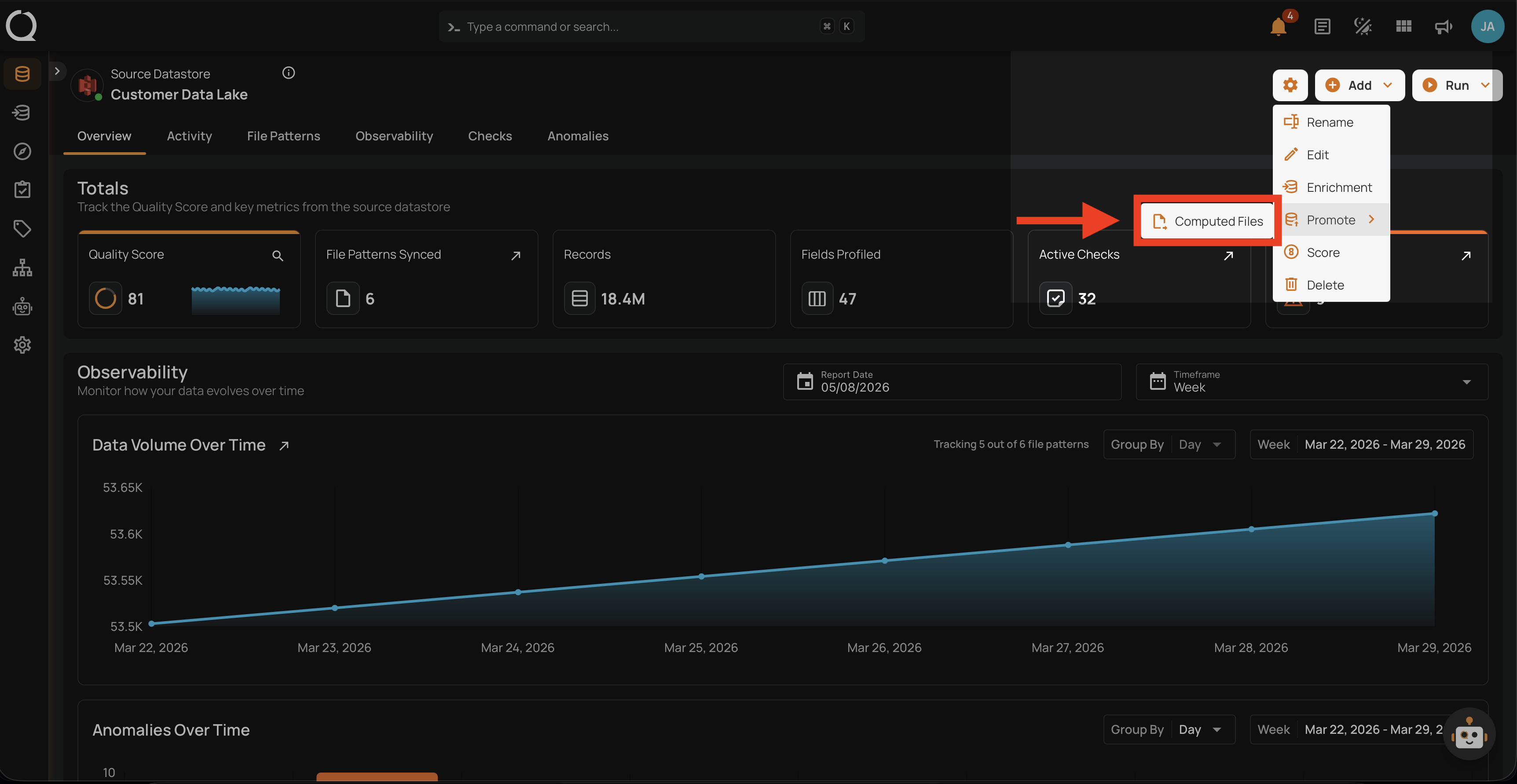The height and width of the screenshot is (784, 1517).
Task: Choose Edit from settings menu
Action: coord(1331,154)
